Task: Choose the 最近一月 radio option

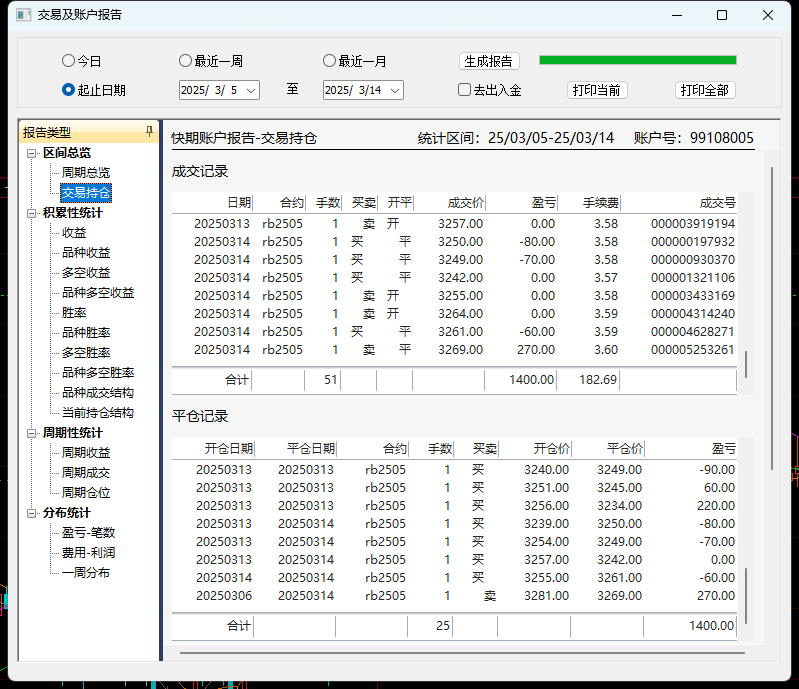Action: tap(330, 61)
